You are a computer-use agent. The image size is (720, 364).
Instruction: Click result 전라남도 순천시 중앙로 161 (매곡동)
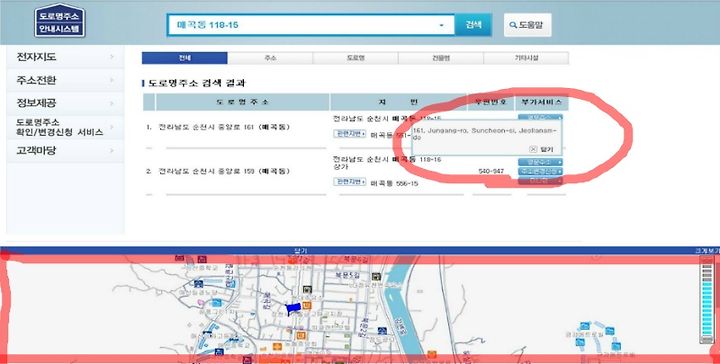[x=224, y=127]
